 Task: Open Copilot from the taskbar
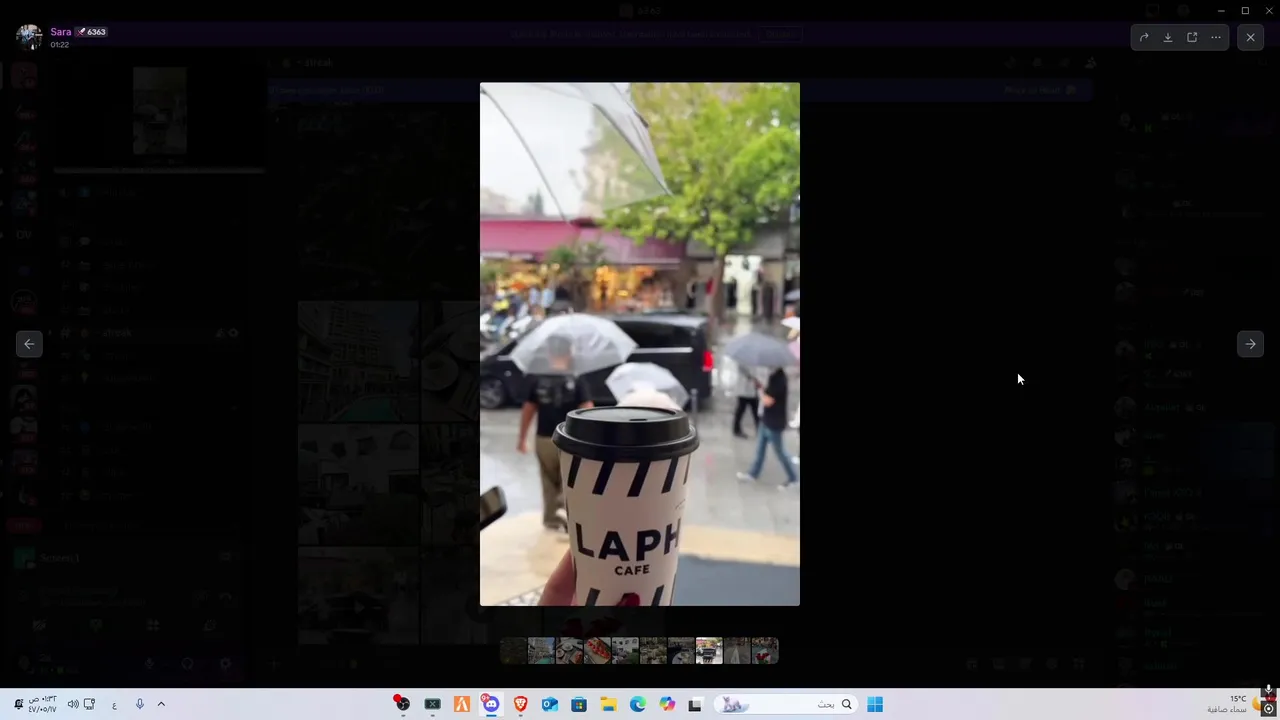(x=667, y=704)
